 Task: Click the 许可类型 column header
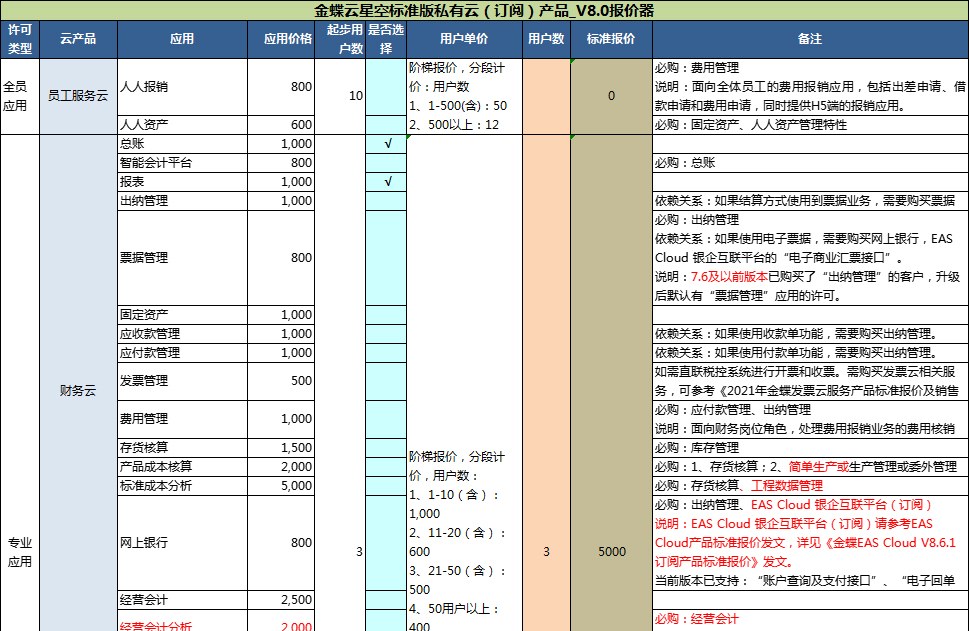click(x=20, y=39)
